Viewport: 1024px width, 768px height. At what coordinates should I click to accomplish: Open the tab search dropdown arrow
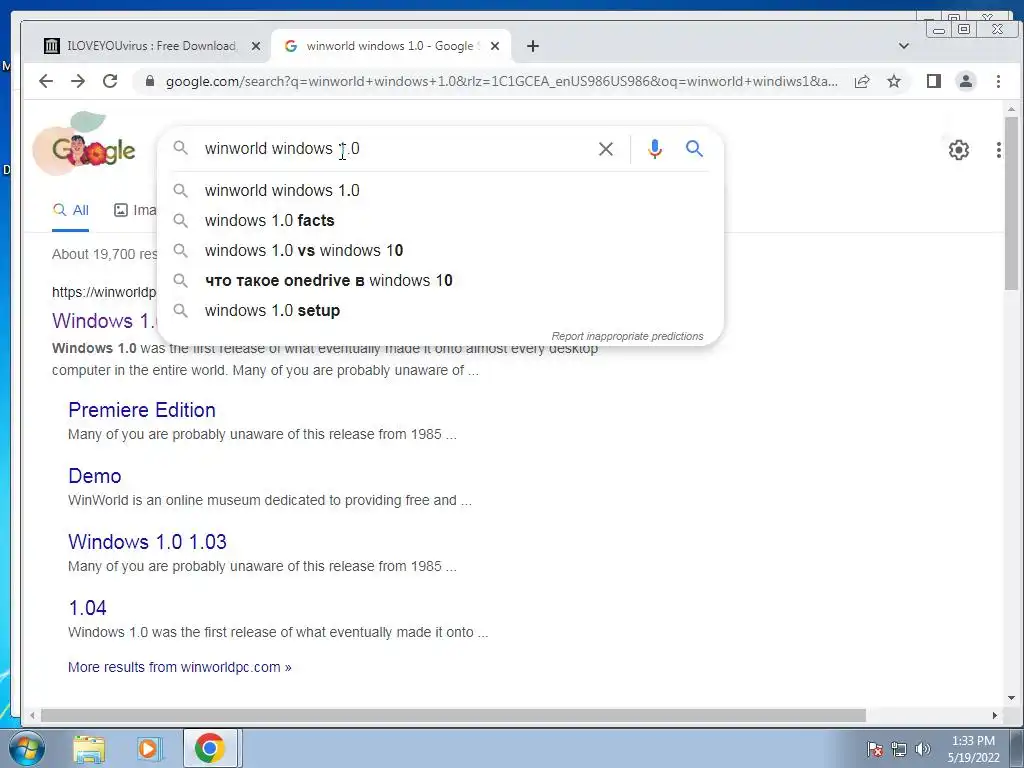[x=904, y=46]
